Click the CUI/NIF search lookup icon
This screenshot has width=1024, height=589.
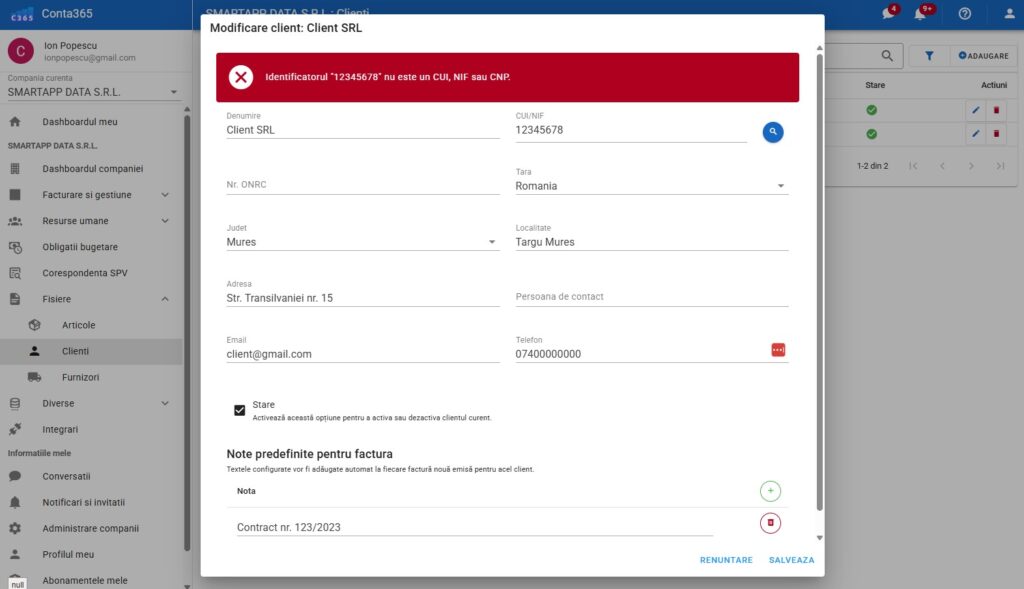pyautogui.click(x=773, y=131)
